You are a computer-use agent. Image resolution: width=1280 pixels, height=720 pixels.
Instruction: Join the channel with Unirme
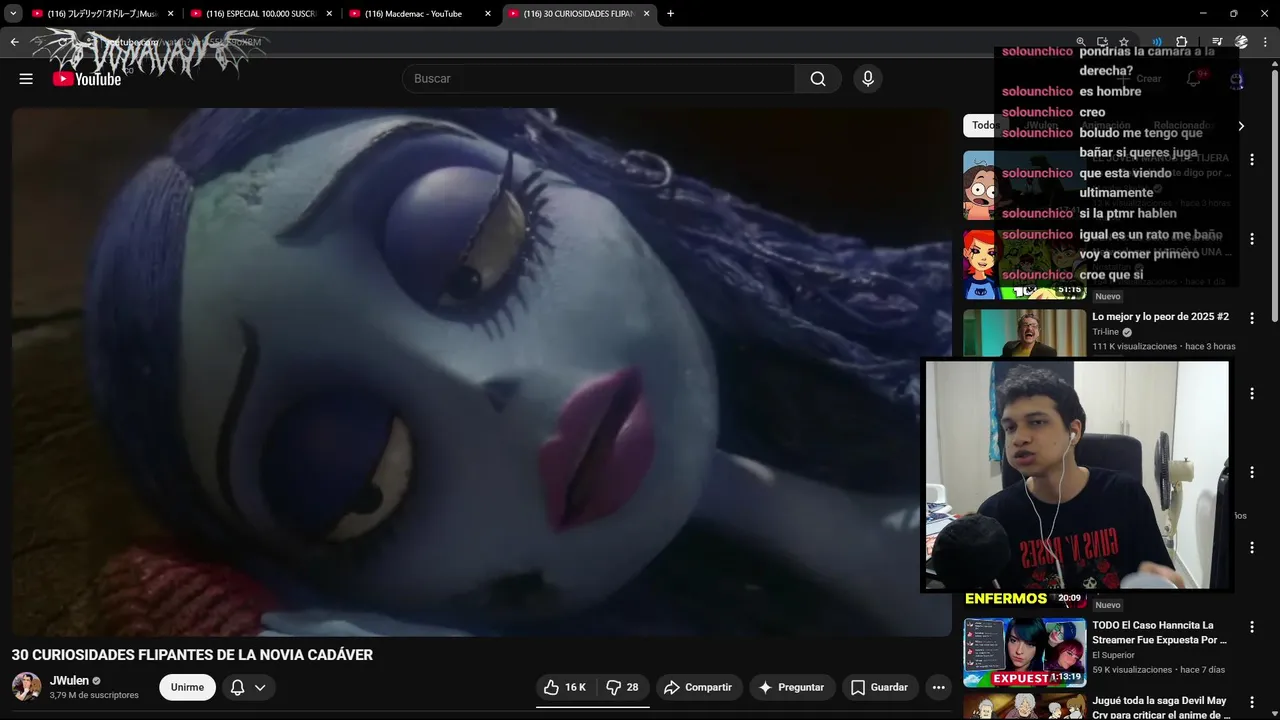187,687
